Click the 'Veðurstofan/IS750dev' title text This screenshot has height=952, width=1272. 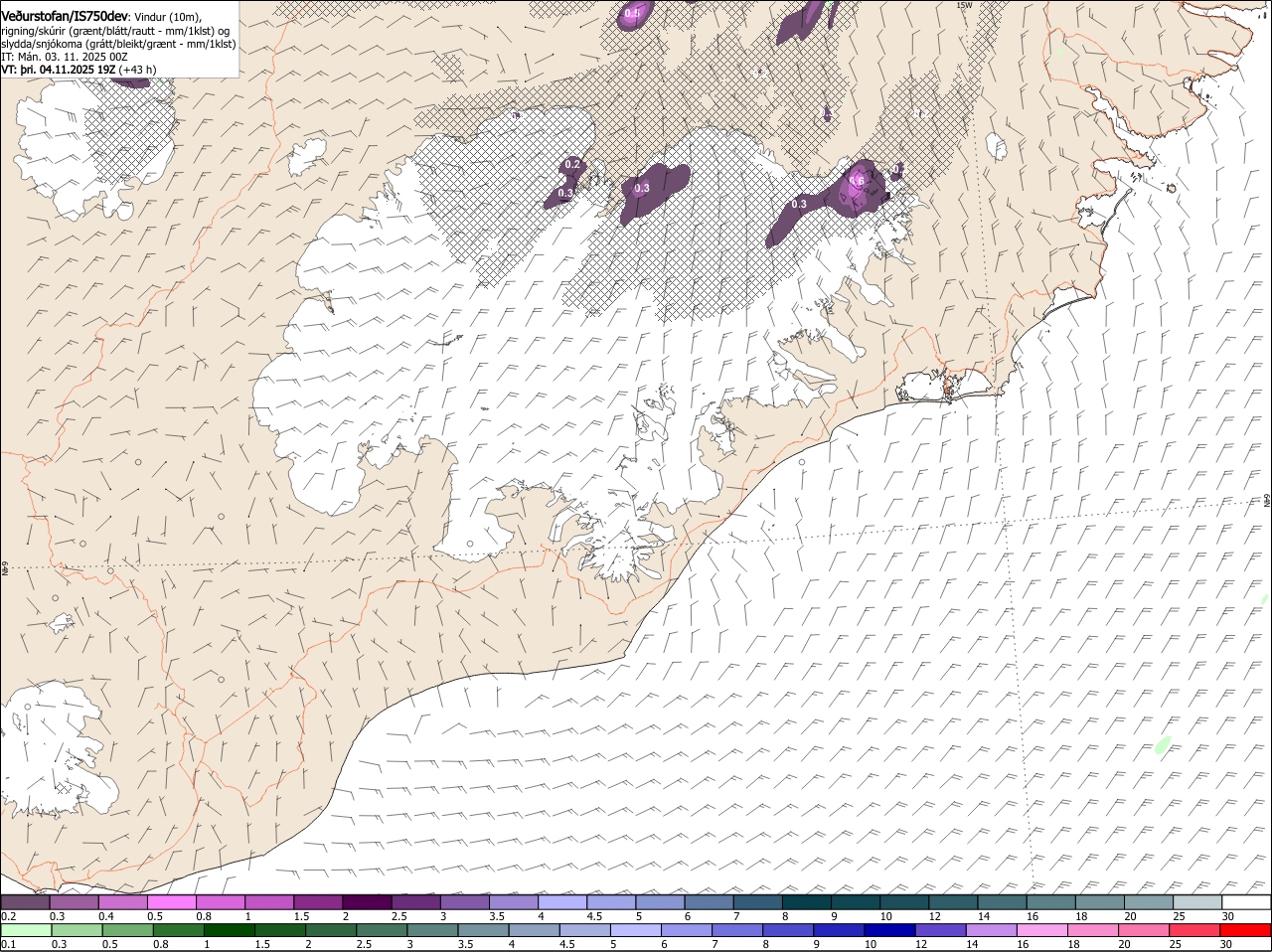pyautogui.click(x=65, y=16)
